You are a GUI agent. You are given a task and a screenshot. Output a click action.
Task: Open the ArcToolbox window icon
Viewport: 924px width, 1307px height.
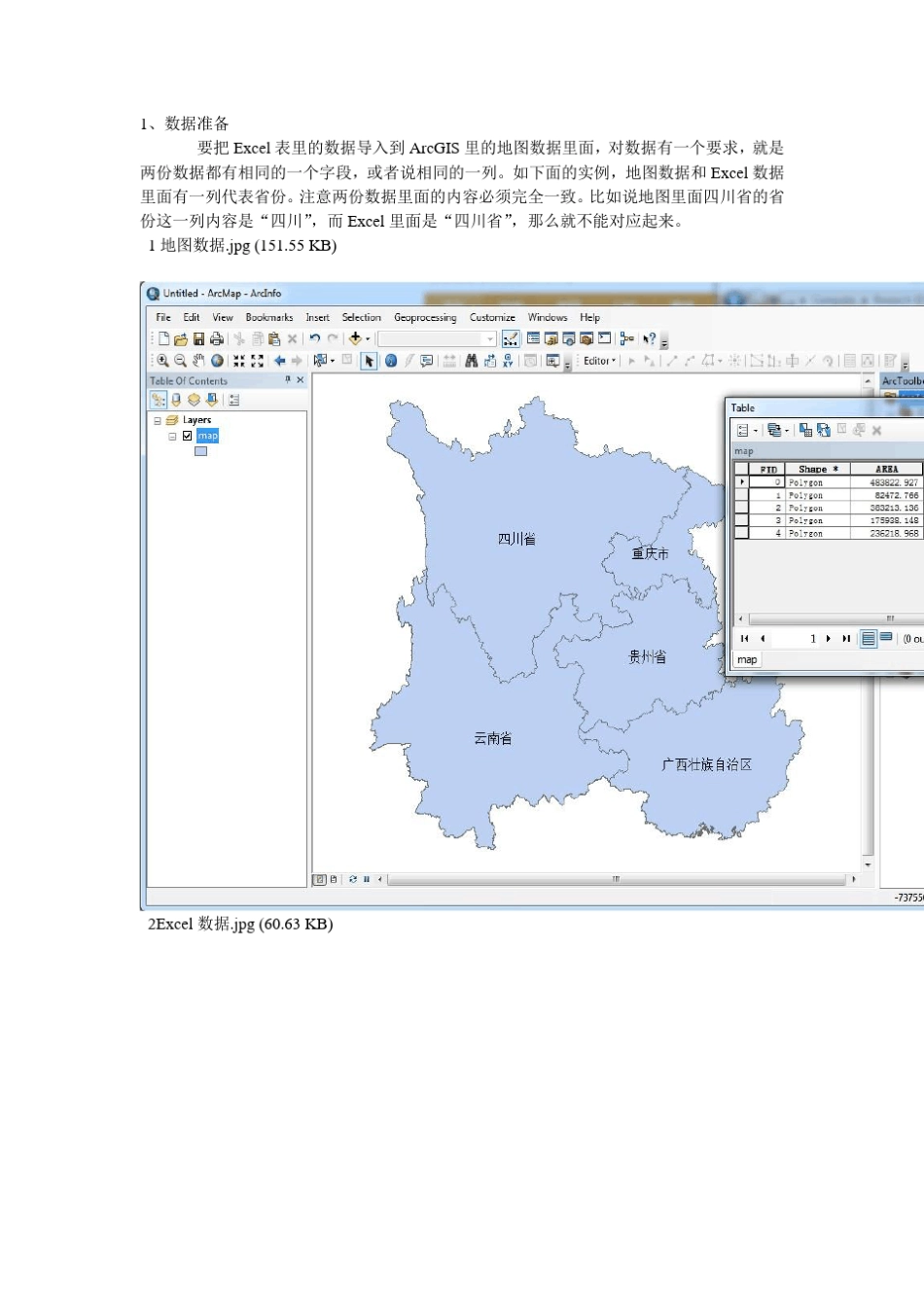[x=587, y=338]
